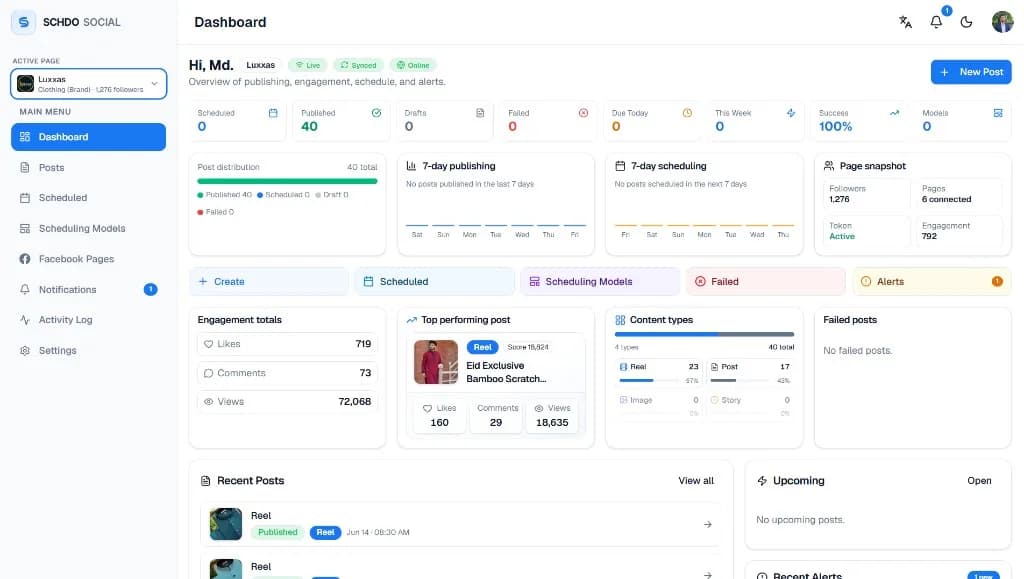Click the people icon in Page snapshot
This screenshot has height=579, width=1024.
click(829, 166)
